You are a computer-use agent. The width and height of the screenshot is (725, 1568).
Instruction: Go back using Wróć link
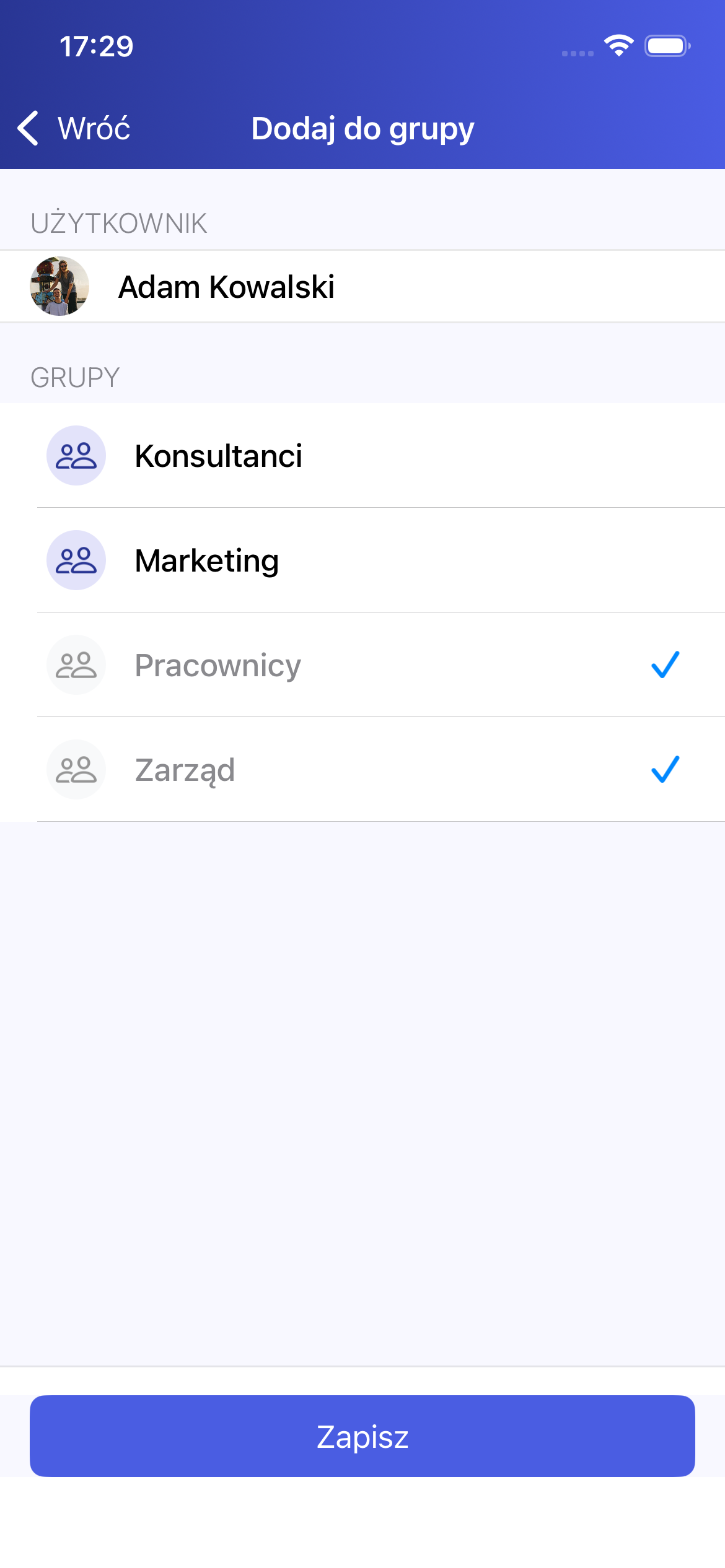[94, 128]
